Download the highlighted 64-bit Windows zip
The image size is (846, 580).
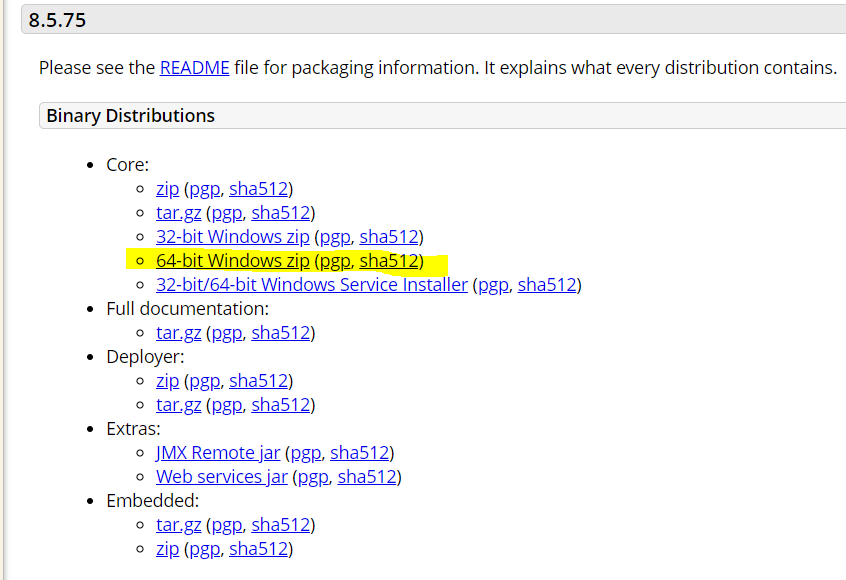click(233, 261)
